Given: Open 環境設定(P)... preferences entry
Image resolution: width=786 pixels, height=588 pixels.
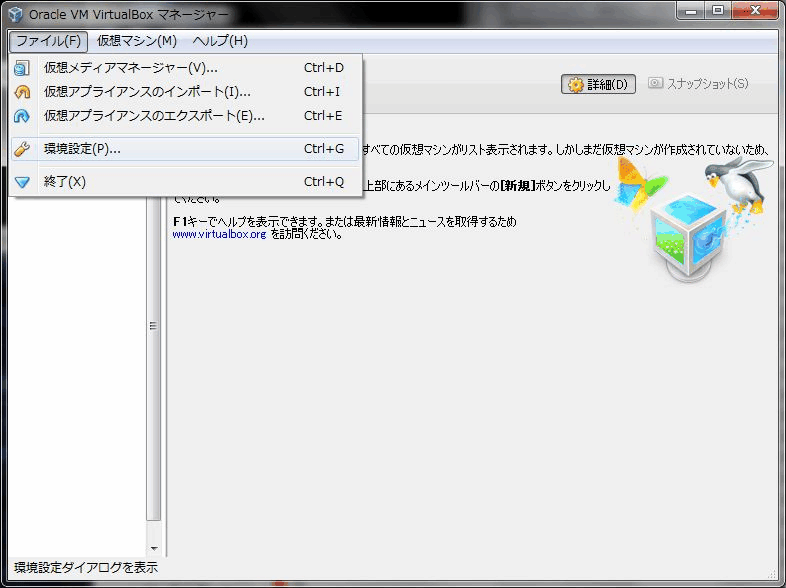Looking at the screenshot, I should [x=185, y=149].
